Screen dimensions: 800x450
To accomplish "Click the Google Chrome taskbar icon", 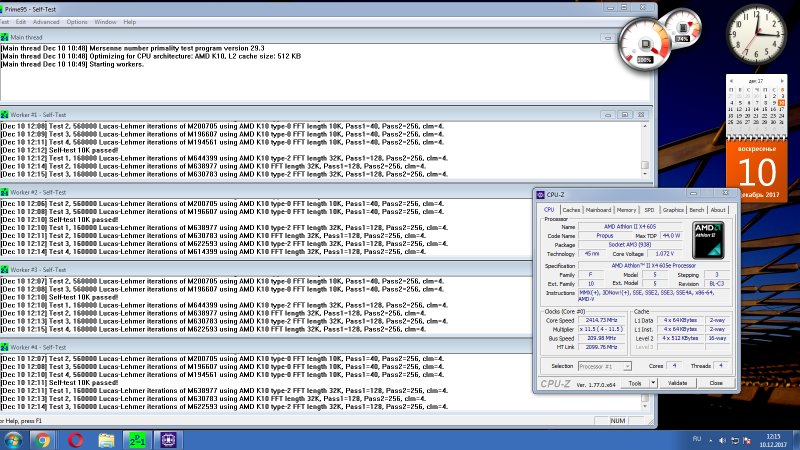I will [x=44, y=439].
